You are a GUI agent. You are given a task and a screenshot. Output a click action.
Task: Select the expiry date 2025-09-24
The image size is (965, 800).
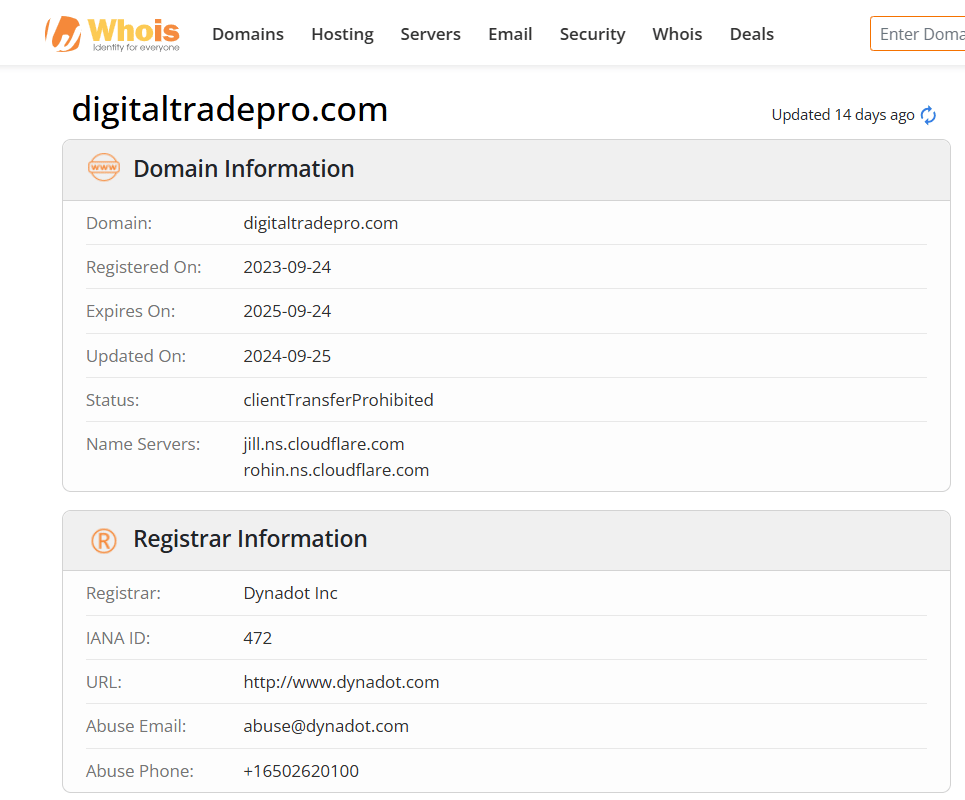point(287,311)
